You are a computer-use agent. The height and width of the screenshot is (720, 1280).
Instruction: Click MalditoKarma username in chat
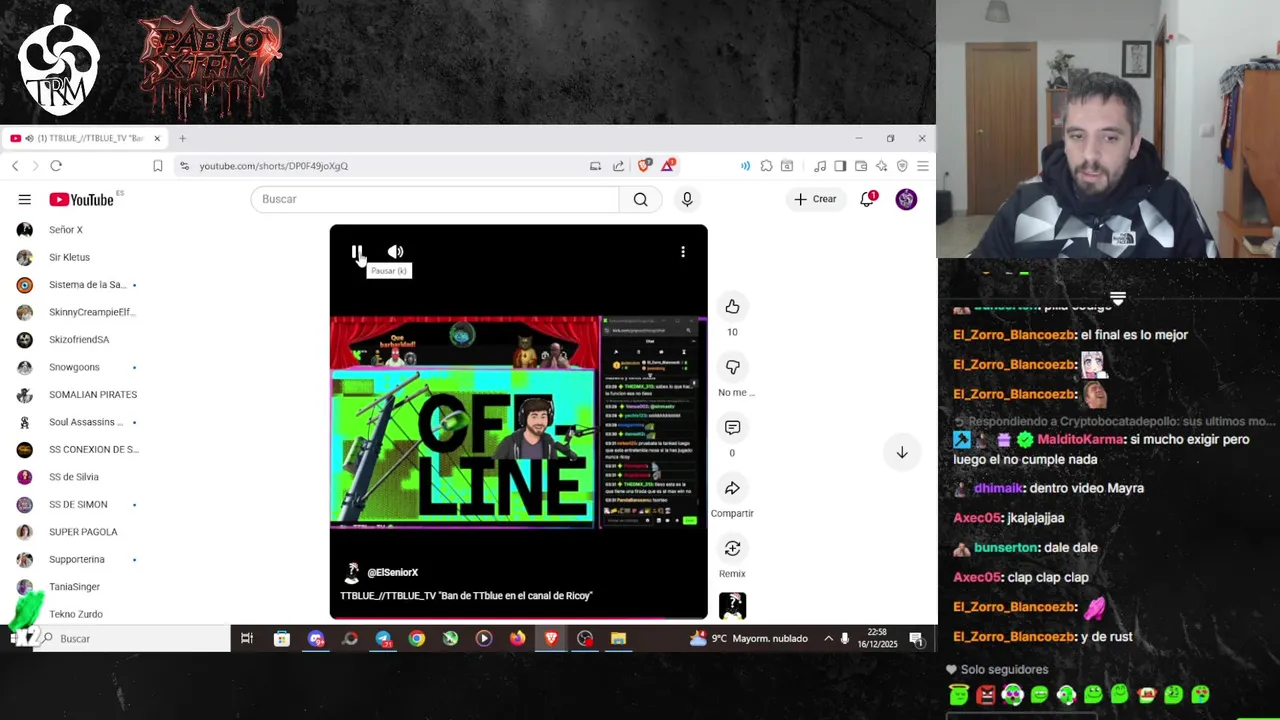click(1080, 440)
